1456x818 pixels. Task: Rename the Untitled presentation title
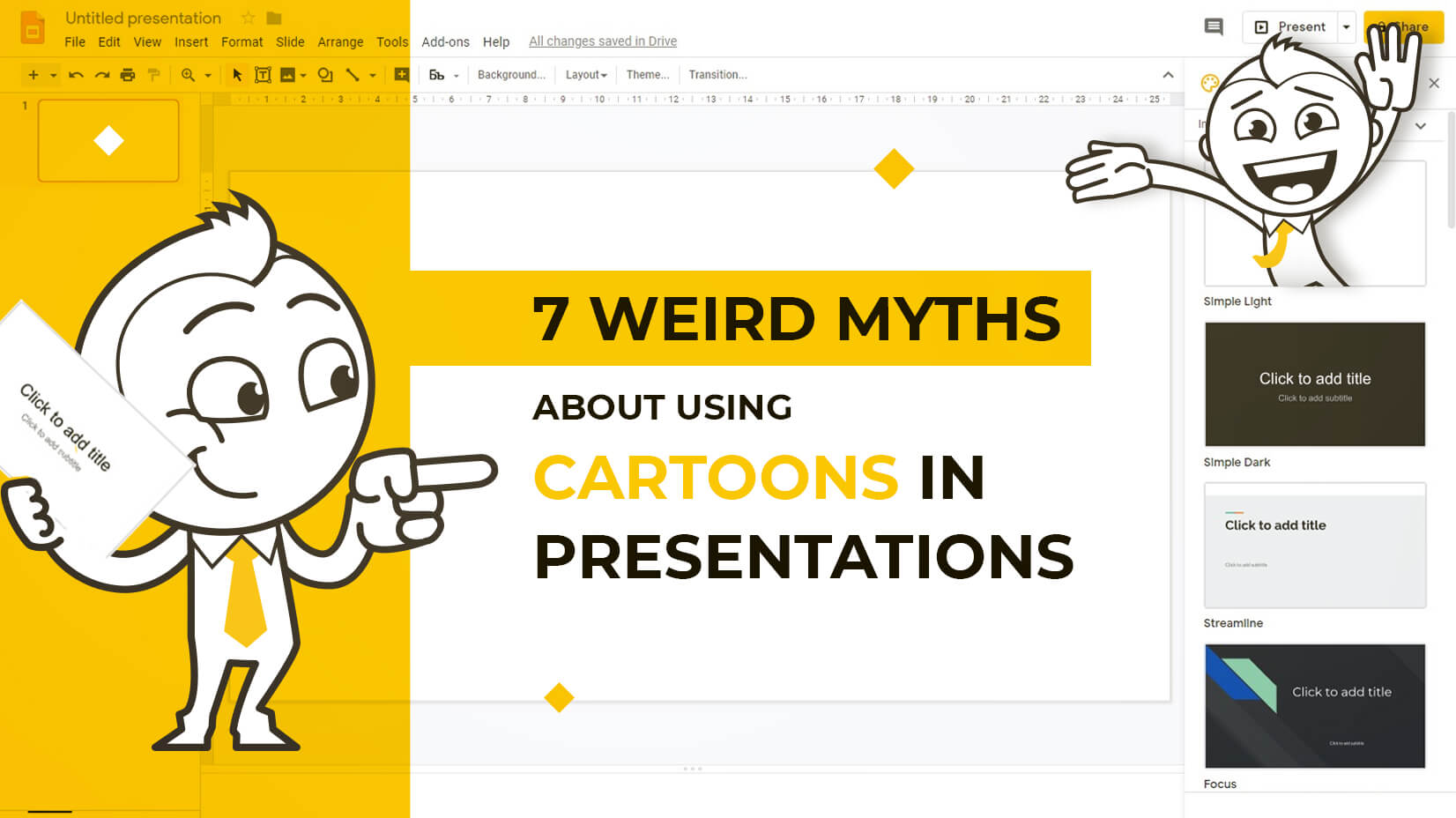coord(143,19)
